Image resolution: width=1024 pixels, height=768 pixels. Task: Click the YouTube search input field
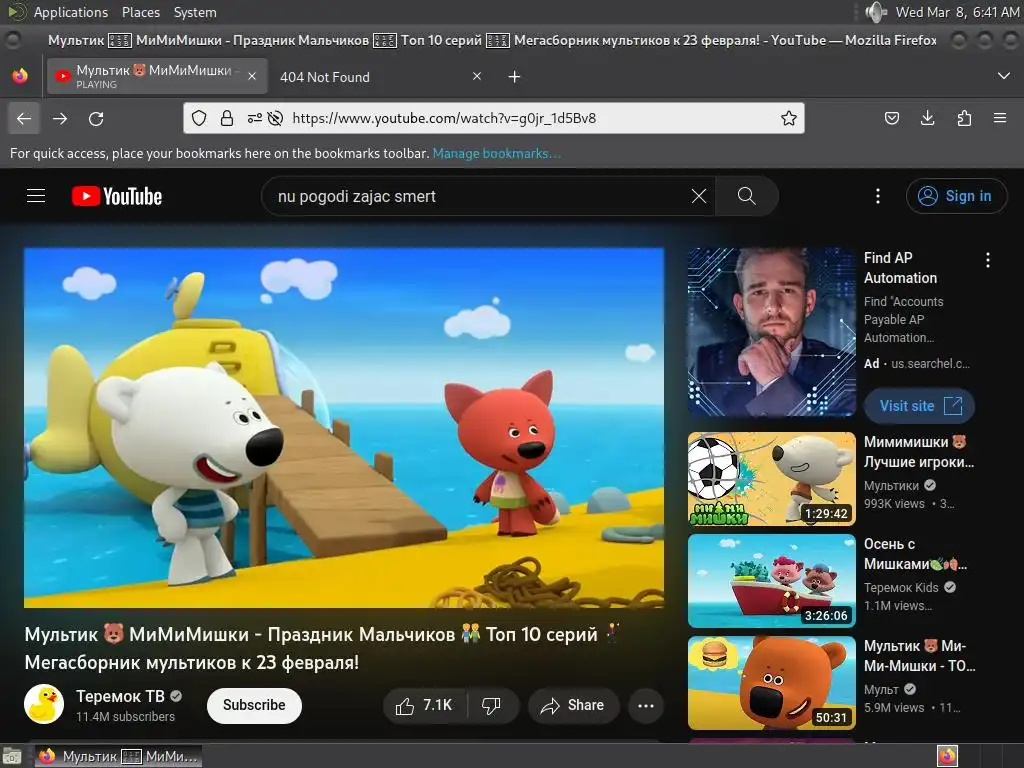pos(480,196)
